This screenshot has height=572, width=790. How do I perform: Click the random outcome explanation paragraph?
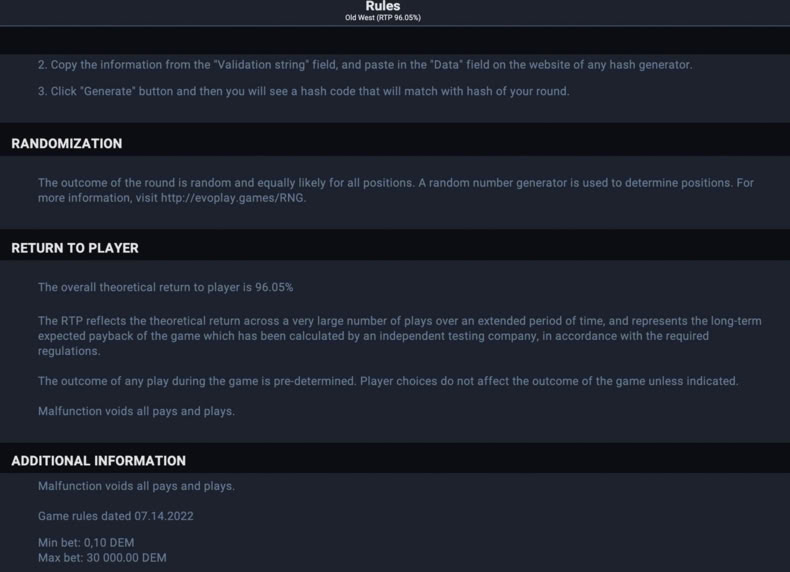point(396,190)
